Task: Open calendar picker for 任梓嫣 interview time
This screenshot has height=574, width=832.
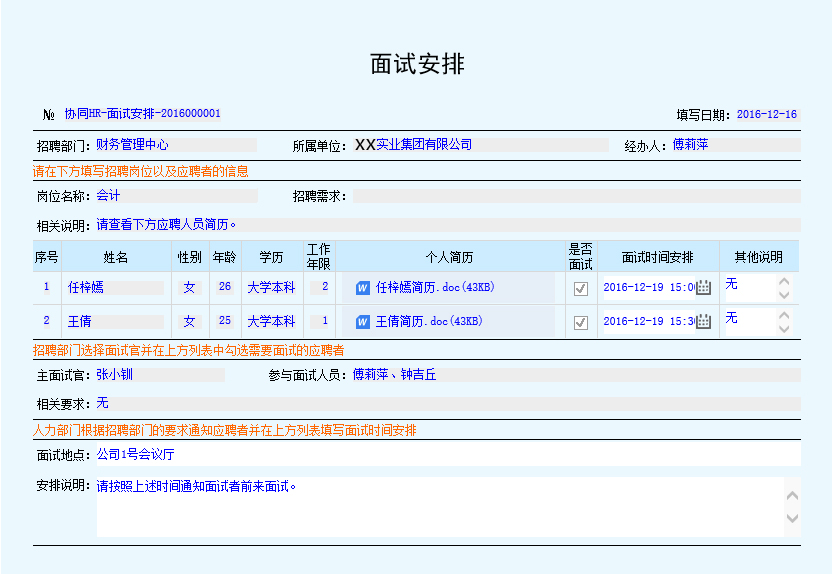Action: pos(703,288)
